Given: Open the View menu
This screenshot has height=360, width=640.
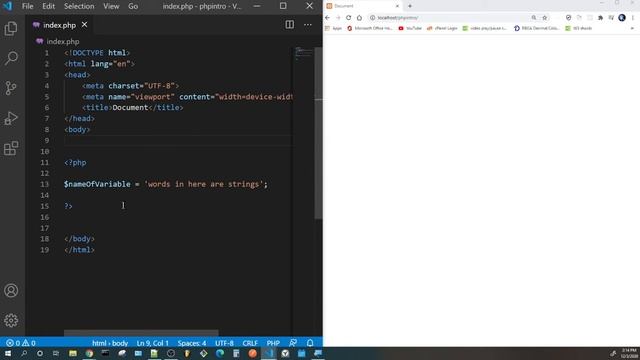Looking at the screenshot, I should 111,6.
